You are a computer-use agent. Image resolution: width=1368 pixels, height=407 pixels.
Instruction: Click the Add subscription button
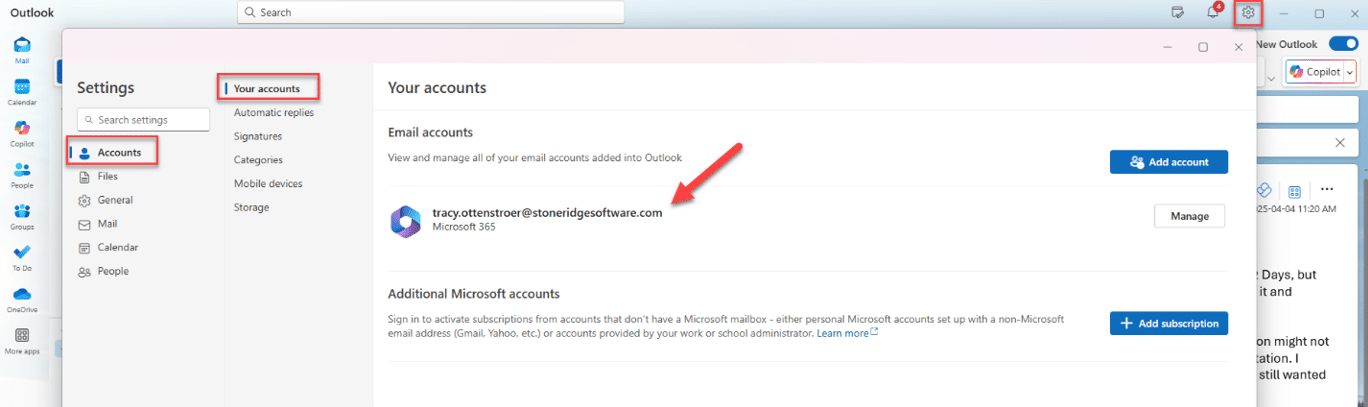1168,323
